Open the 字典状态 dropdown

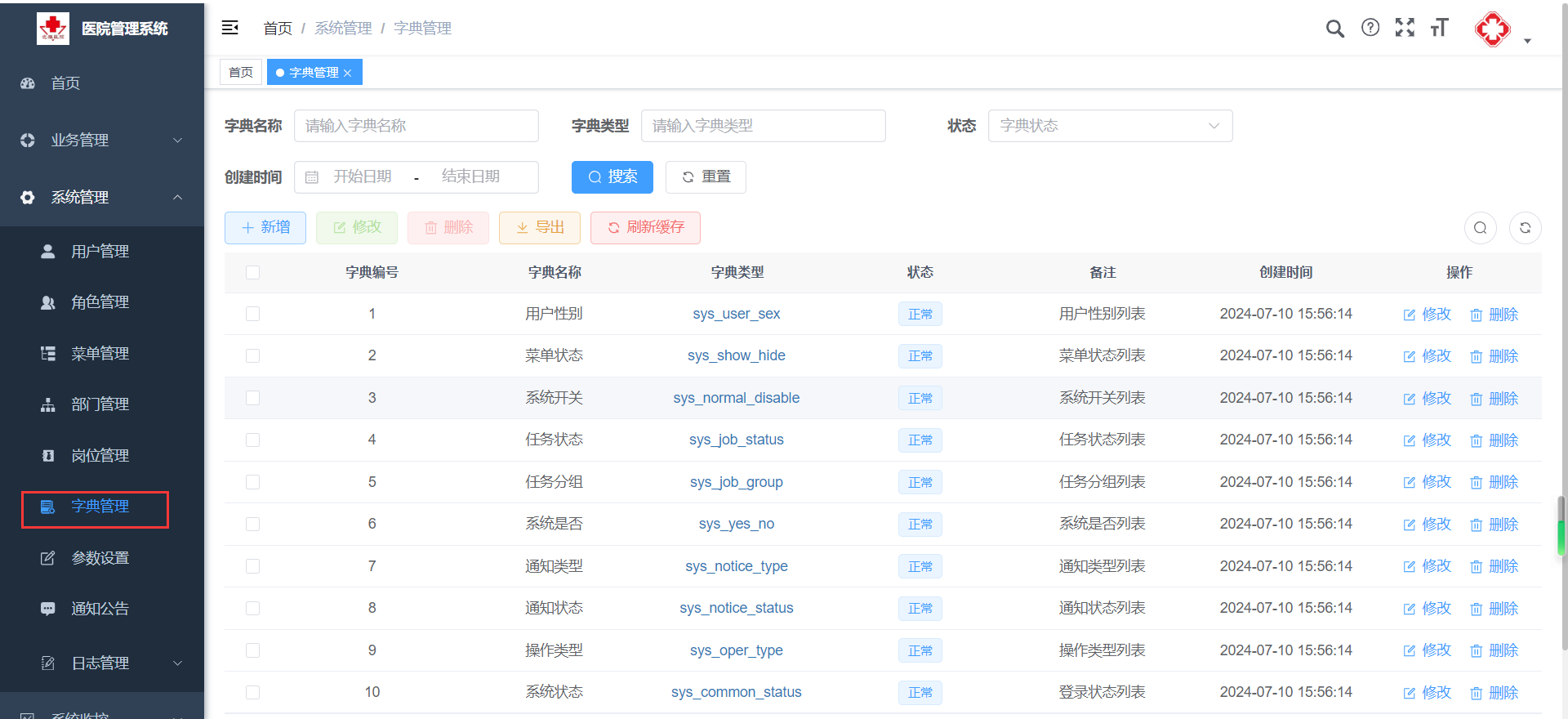pyautogui.click(x=1110, y=126)
